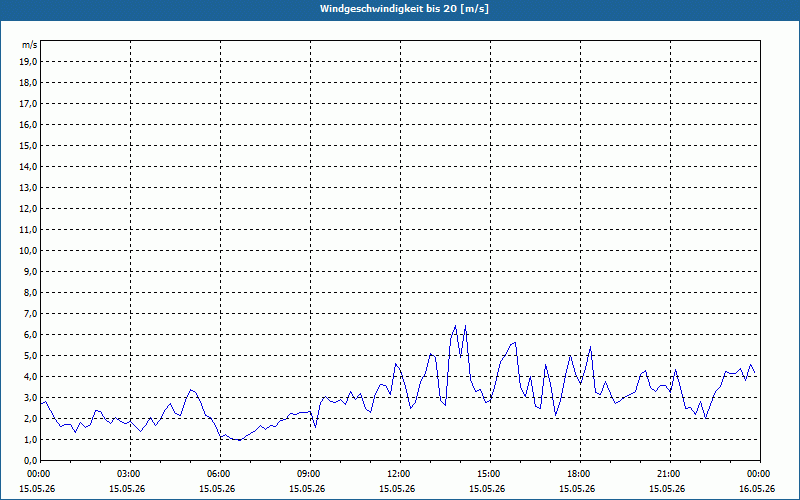
Task: Select the '15.05.26' date beneath 06:00
Action: (217, 488)
